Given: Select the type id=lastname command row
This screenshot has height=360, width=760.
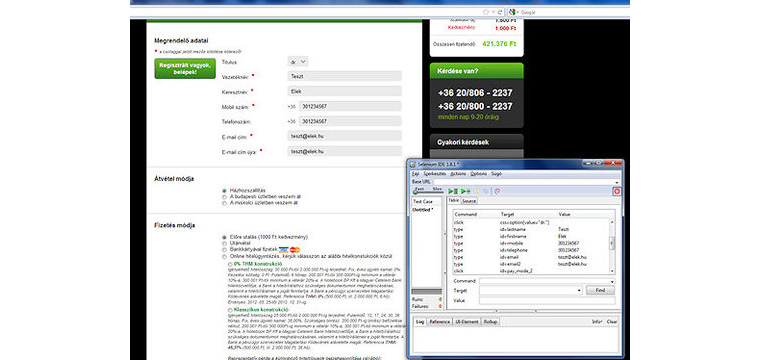Looking at the screenshot, I should (x=531, y=229).
